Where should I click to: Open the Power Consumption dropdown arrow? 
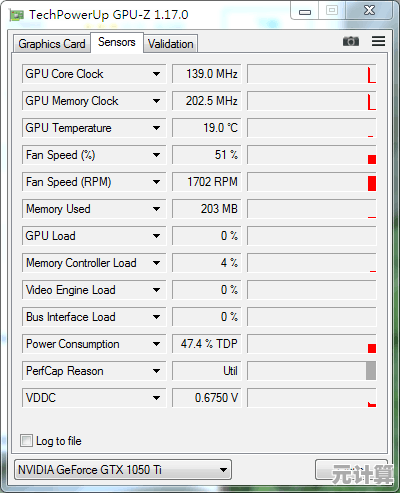[156, 344]
